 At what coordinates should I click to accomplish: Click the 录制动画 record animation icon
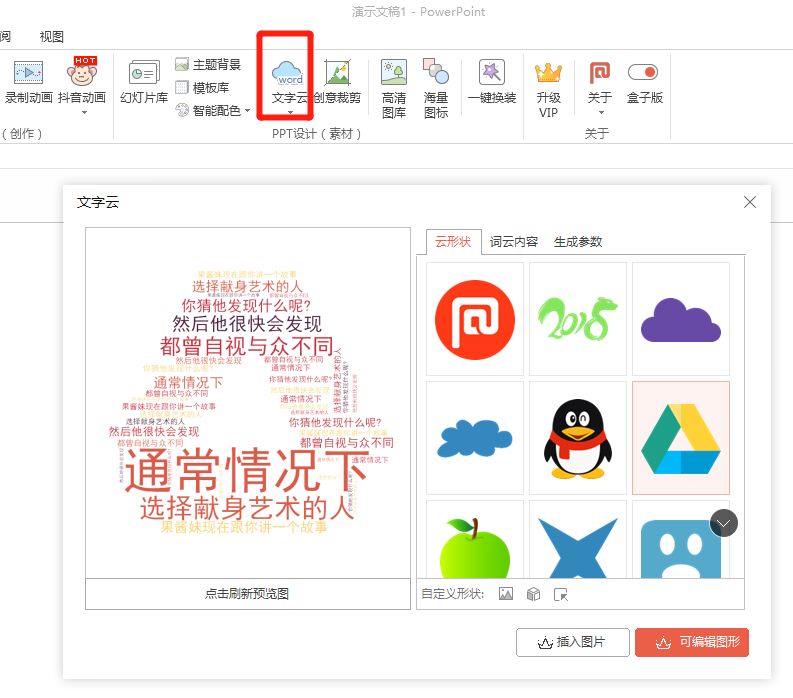click(28, 73)
